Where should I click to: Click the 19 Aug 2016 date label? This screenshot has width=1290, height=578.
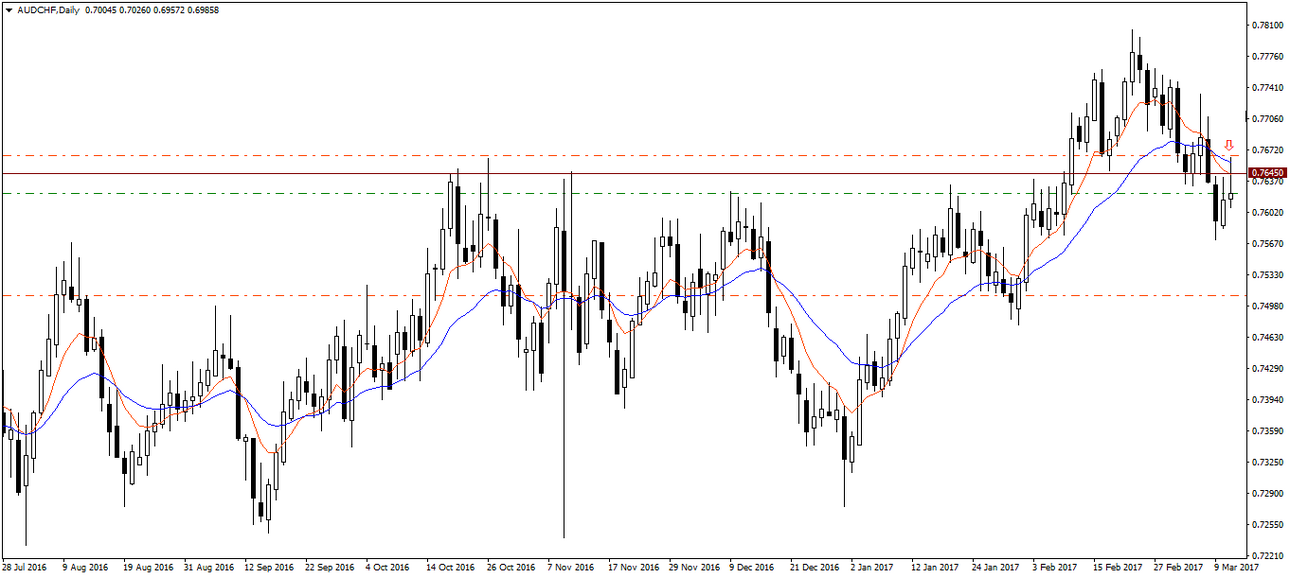click(x=146, y=567)
